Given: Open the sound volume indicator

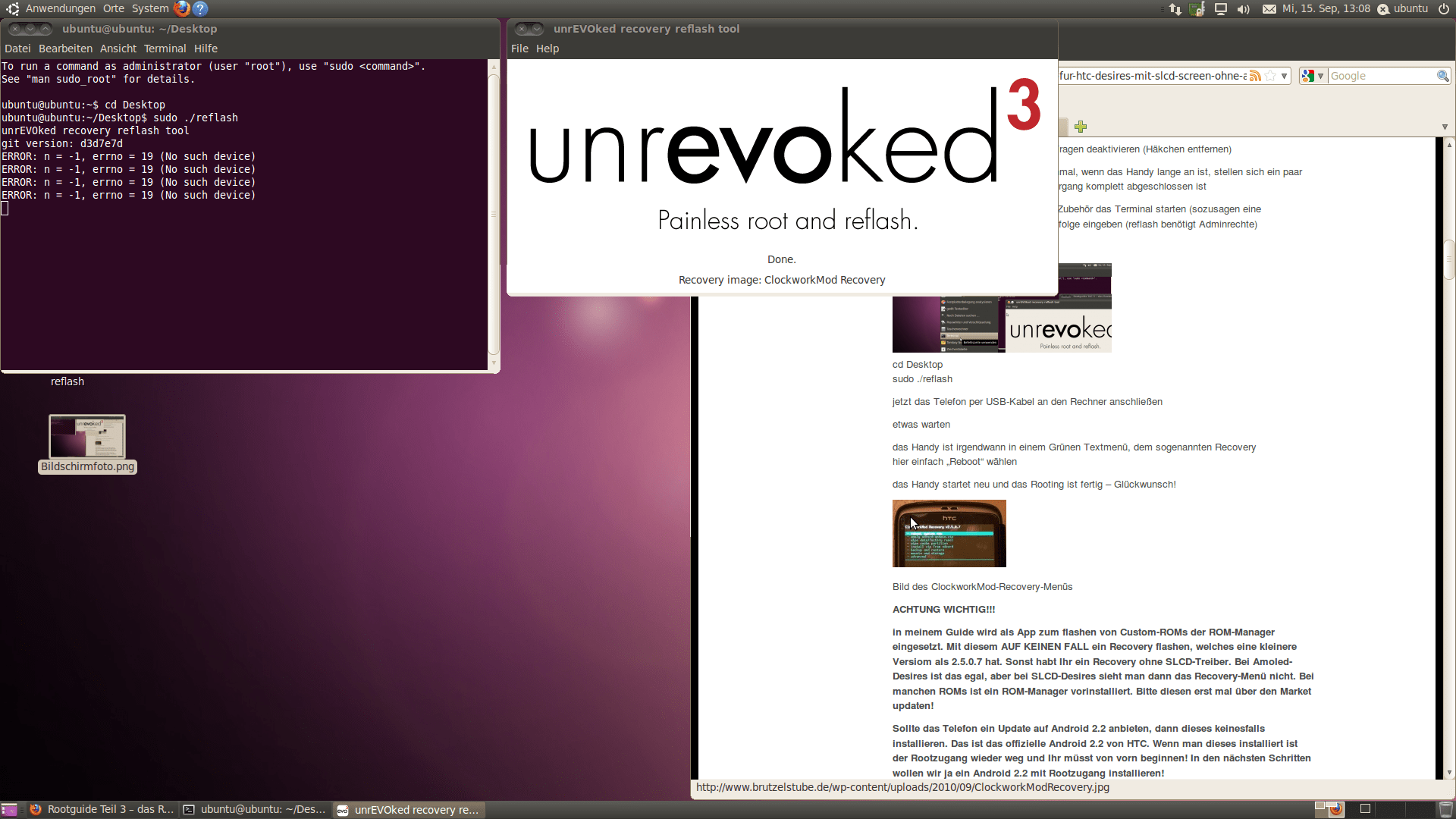Looking at the screenshot, I should pos(1244,9).
